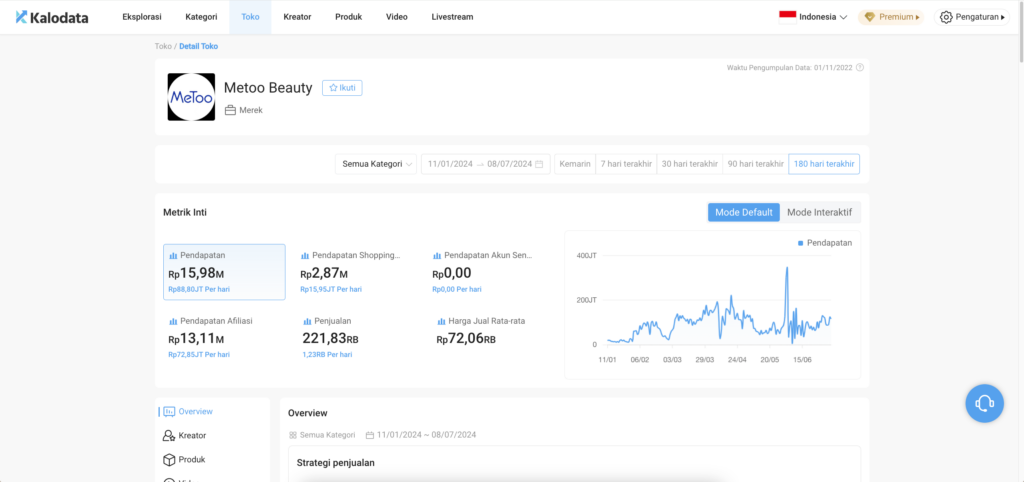The width and height of the screenshot is (1024, 482).
Task: Click the Rp15,95JT Per hari text
Action: pyautogui.click(x=331, y=289)
